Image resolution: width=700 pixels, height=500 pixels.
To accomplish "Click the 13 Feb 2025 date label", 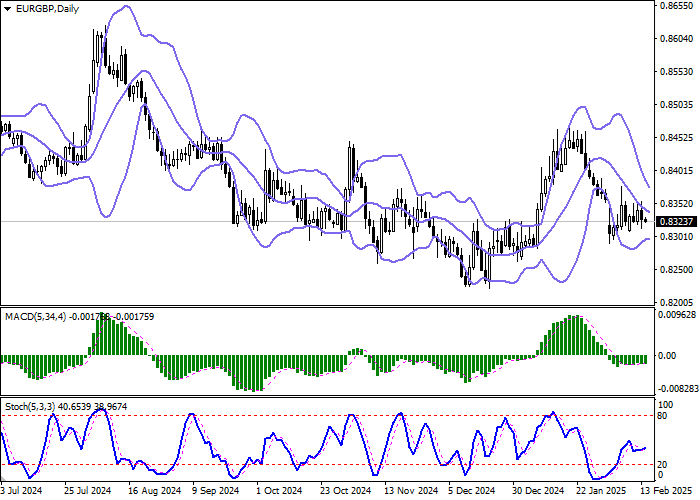I will 667,491.
